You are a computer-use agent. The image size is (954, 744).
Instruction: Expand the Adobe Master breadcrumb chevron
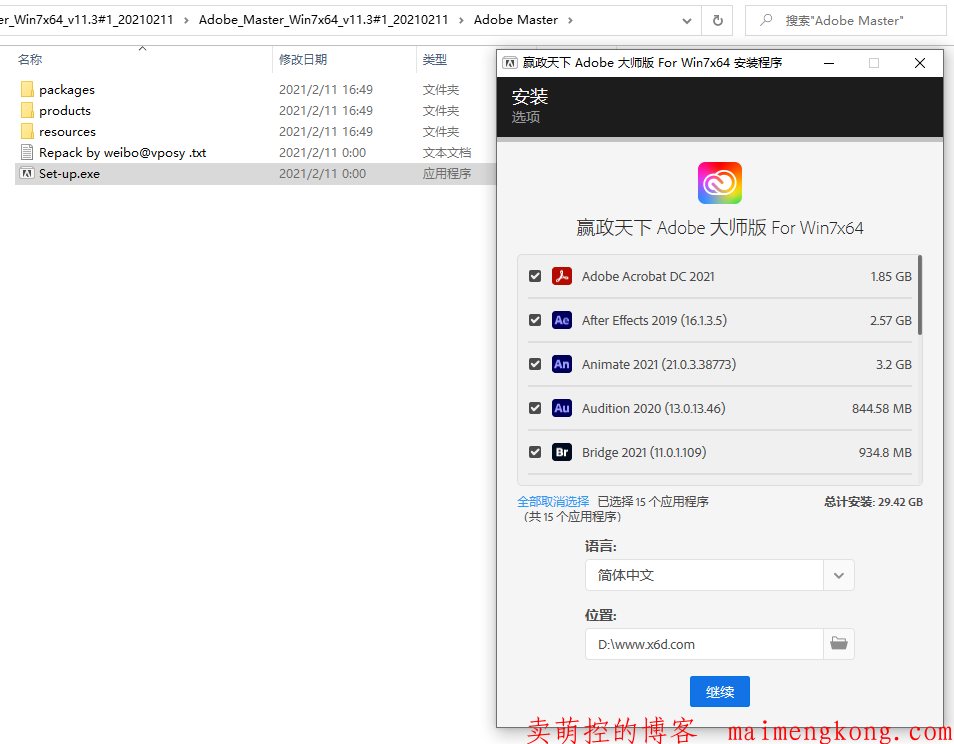point(570,20)
